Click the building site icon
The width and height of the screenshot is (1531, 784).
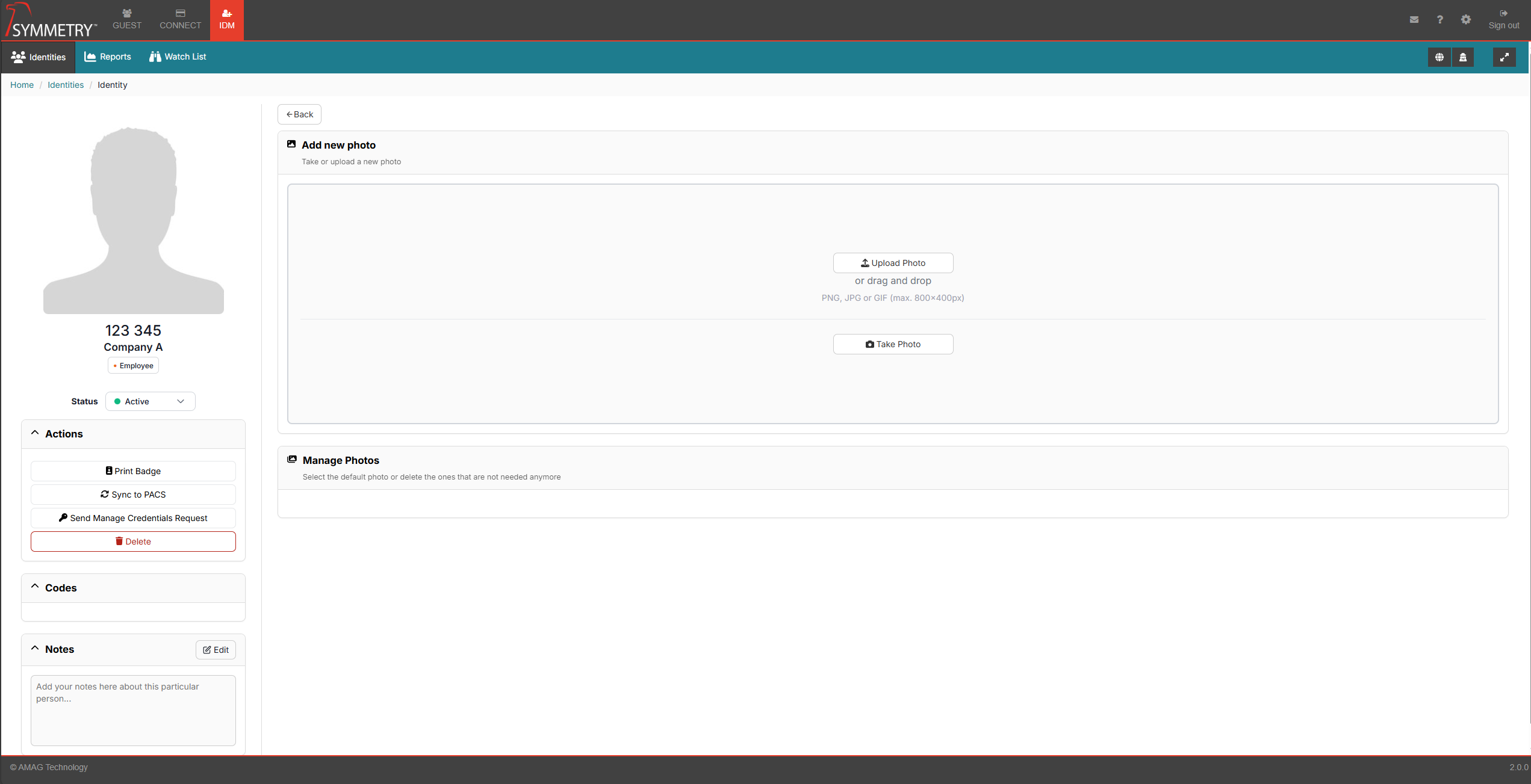pos(1463,57)
